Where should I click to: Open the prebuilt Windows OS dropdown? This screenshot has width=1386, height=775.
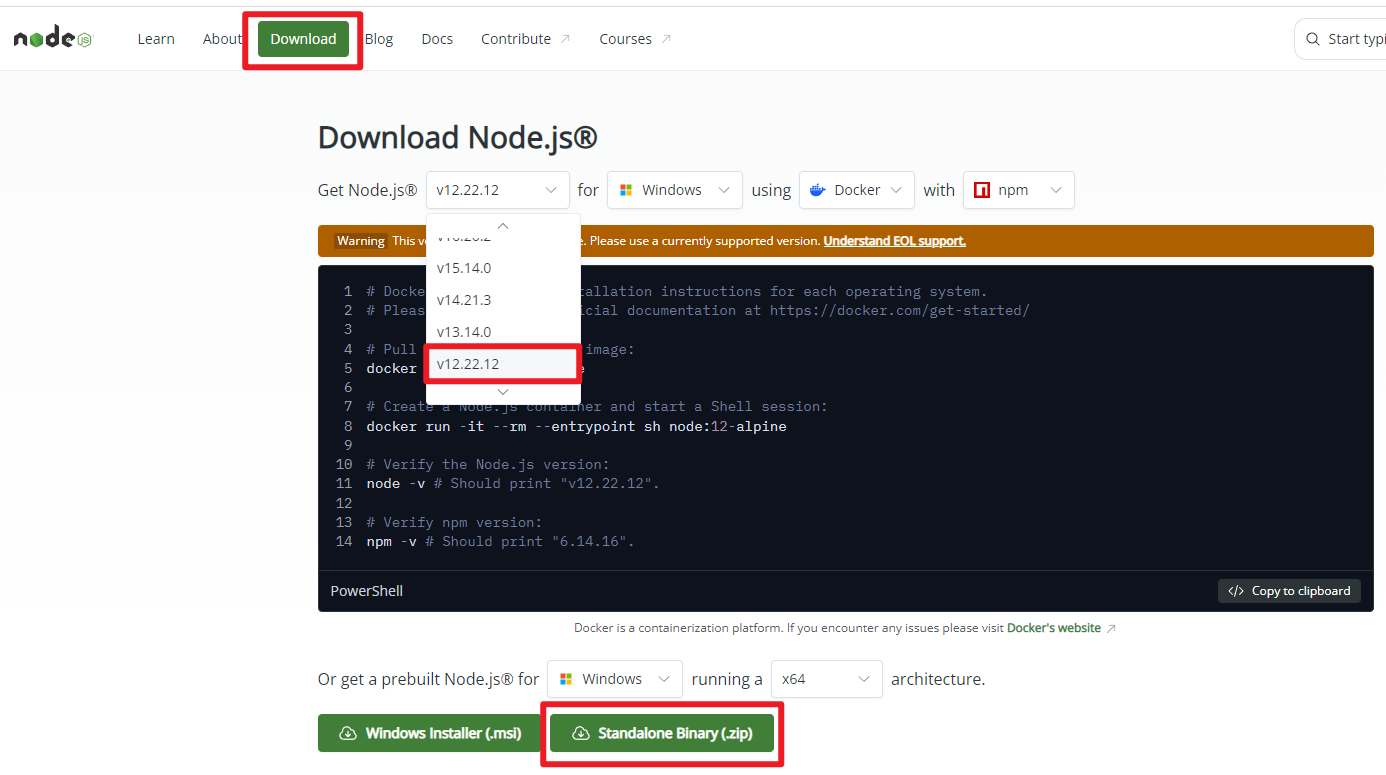click(615, 679)
